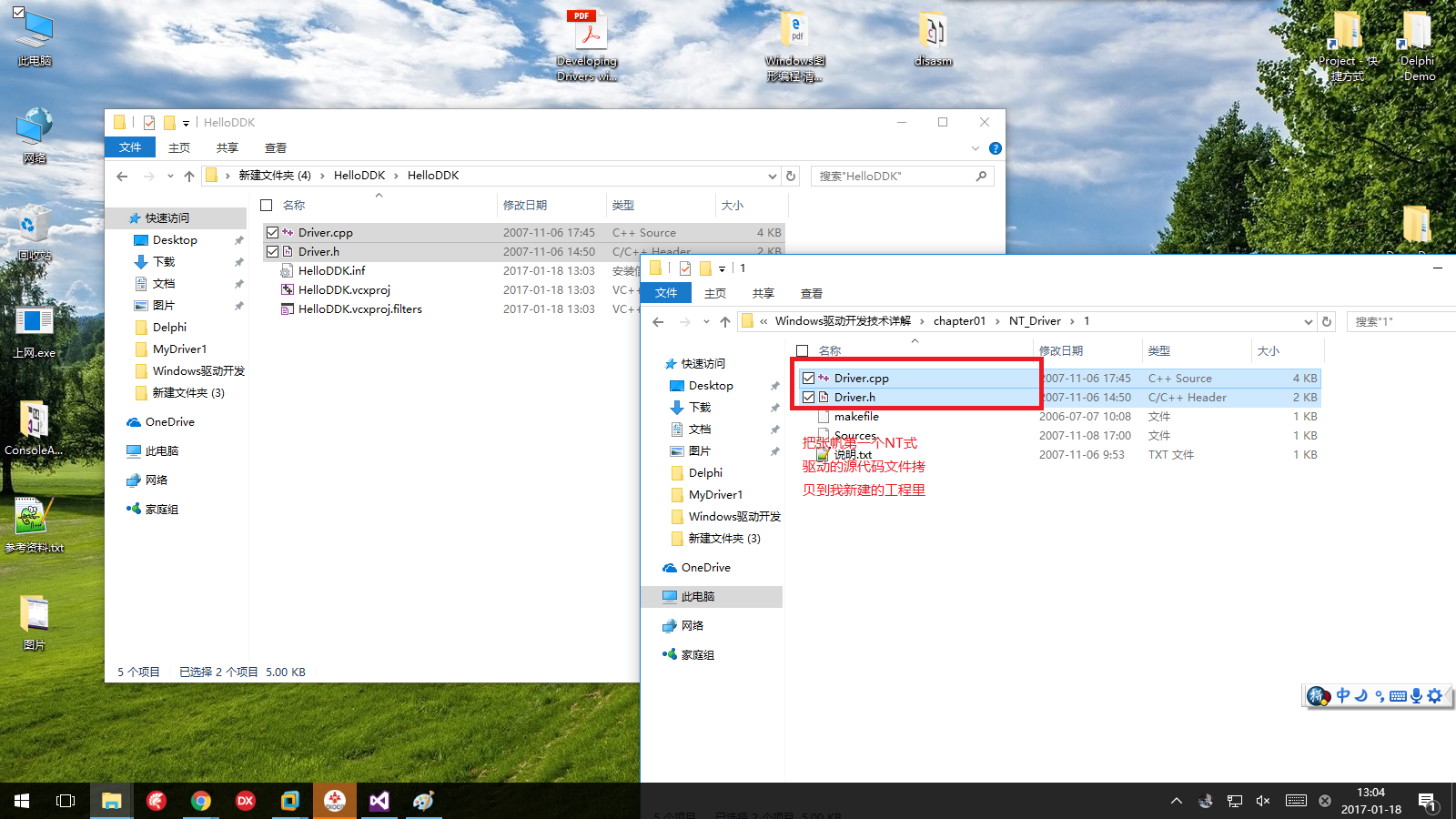The image size is (1456, 819).
Task: Launch Google Chrome from the taskbar
Action: pos(200,801)
